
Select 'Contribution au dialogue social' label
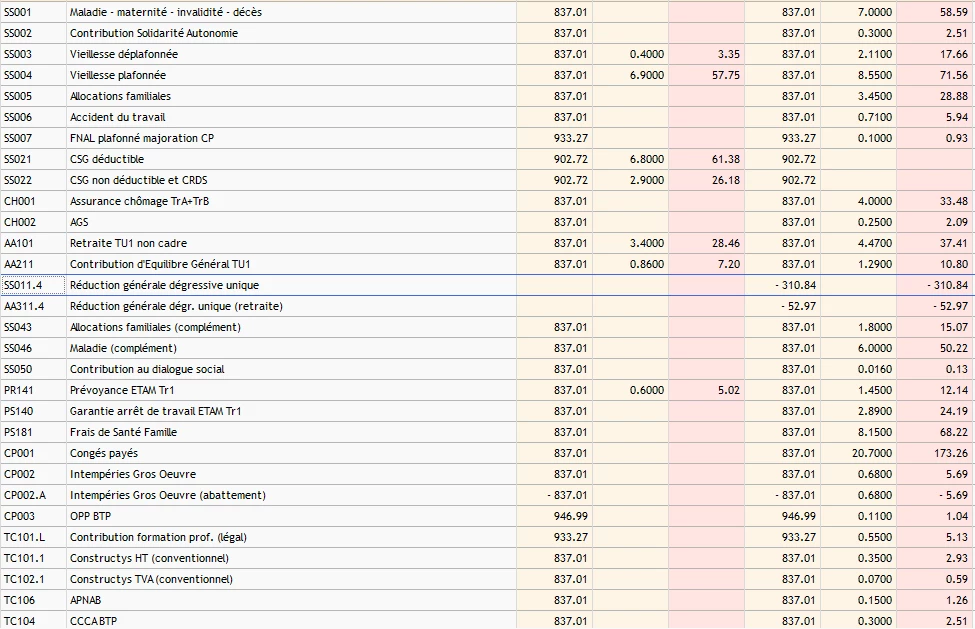[x=147, y=369]
